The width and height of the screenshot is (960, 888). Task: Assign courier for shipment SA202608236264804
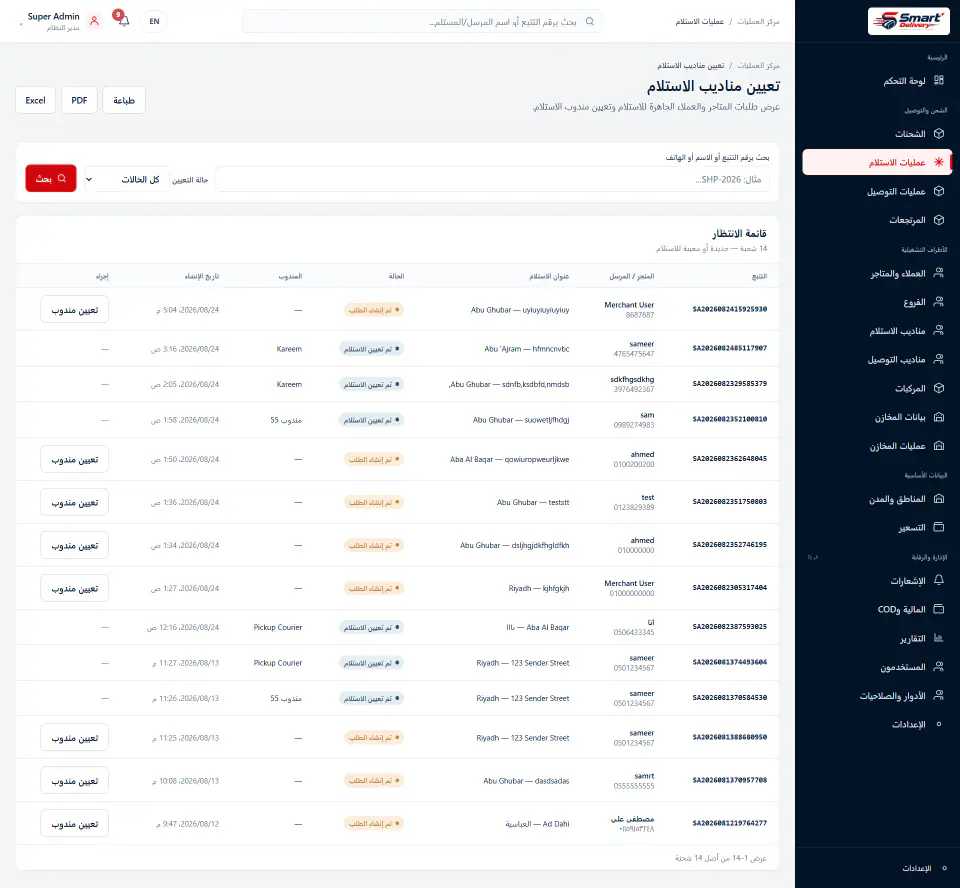click(x=75, y=459)
